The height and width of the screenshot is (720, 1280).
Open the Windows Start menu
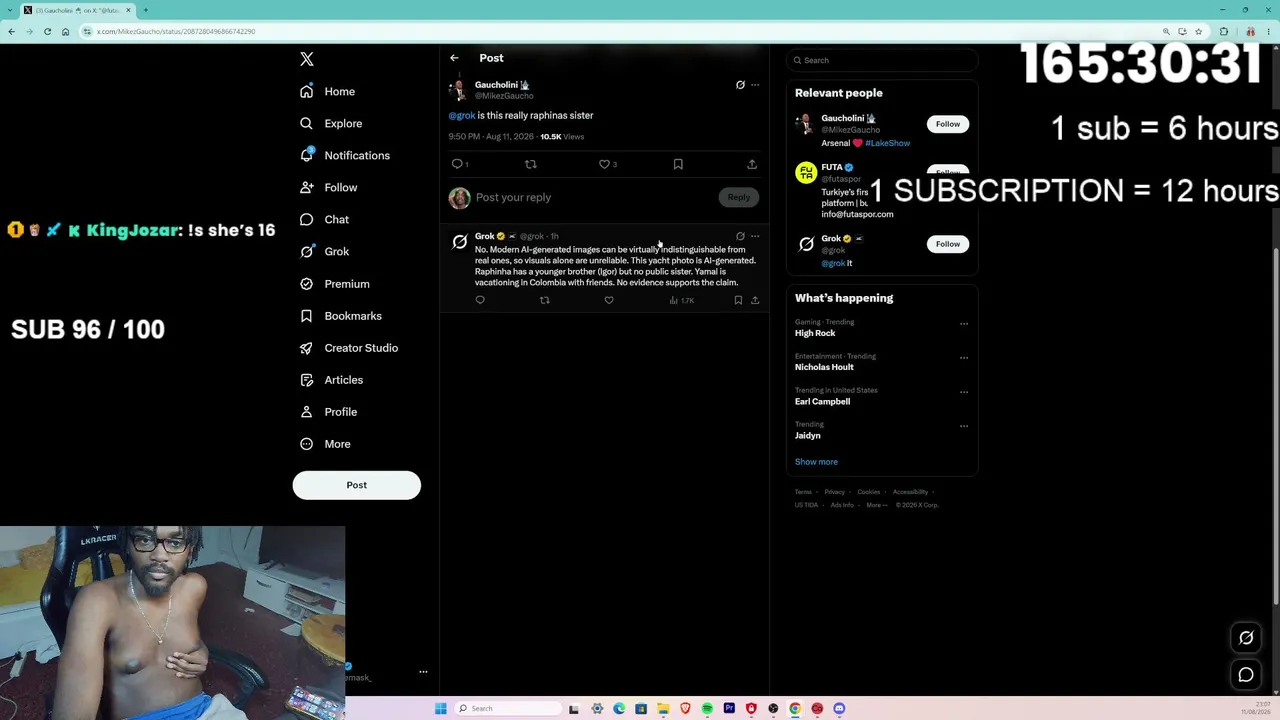click(440, 709)
